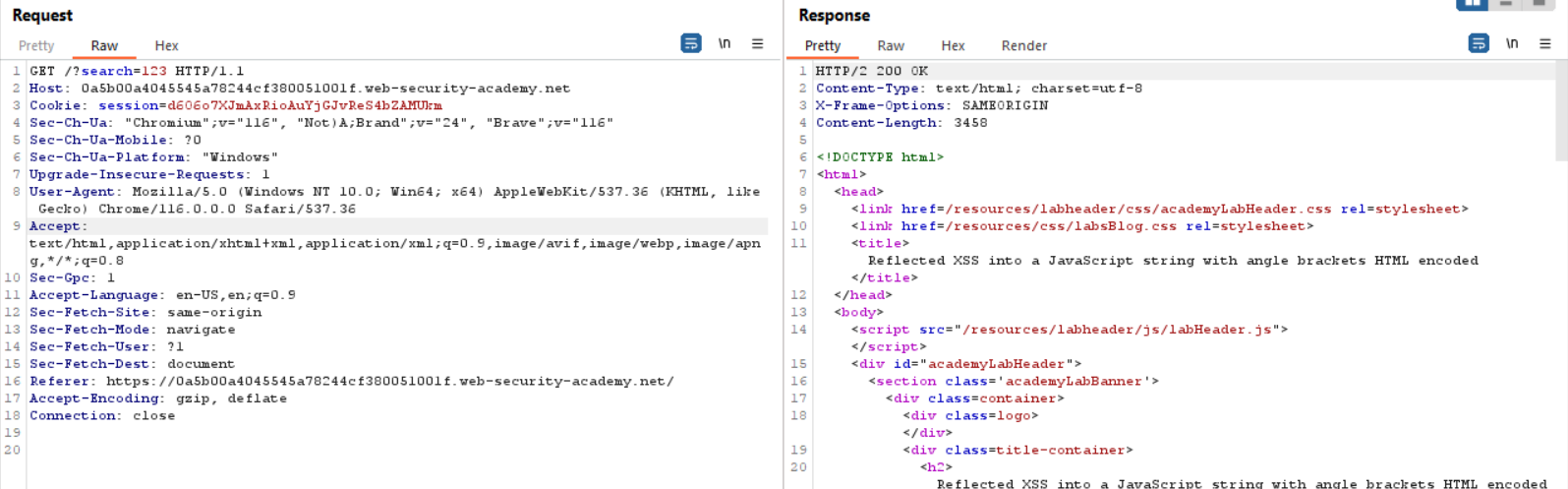Open the Response Hex tab
The image size is (1568, 489).
click(953, 45)
